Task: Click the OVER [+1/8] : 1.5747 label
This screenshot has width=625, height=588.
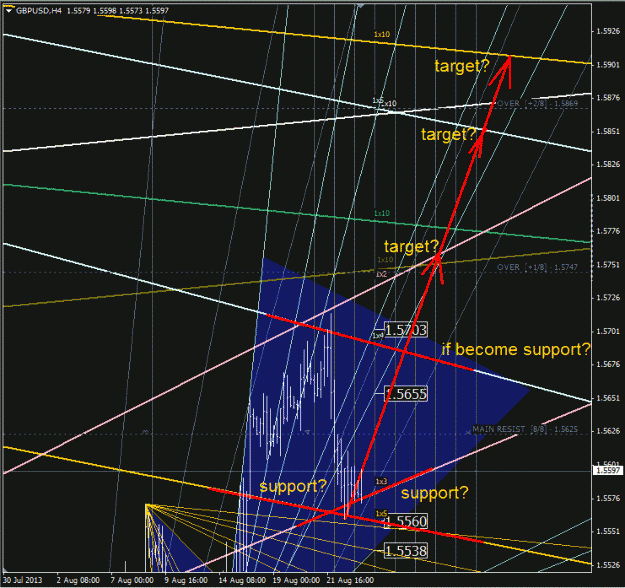Action: click(537, 267)
